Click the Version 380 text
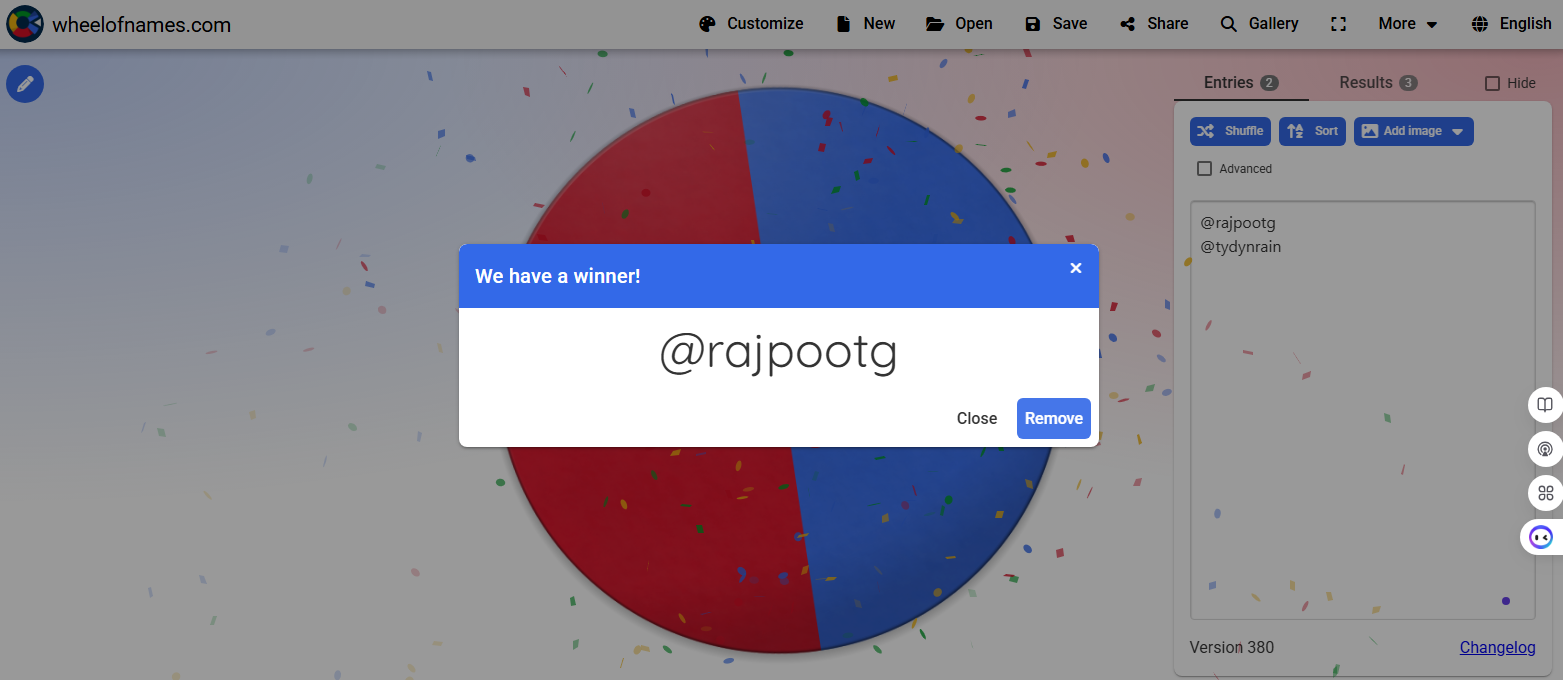 (1232, 647)
